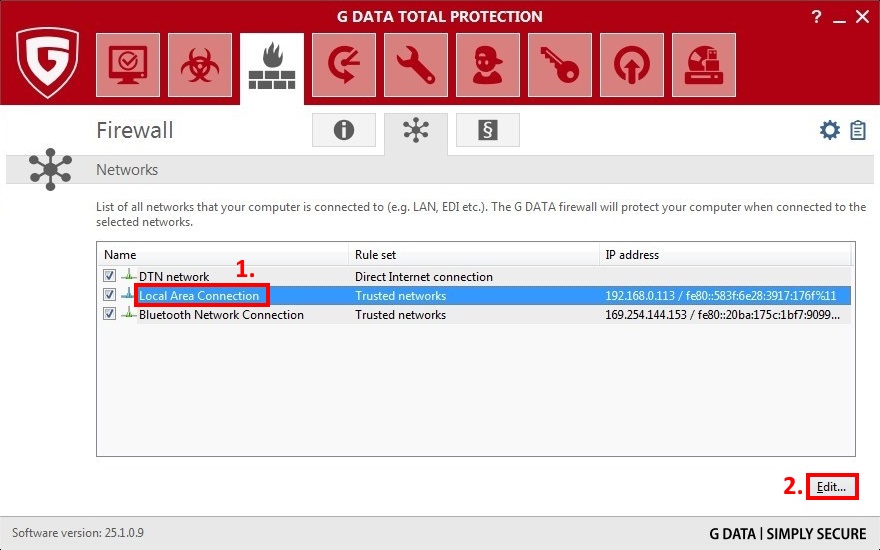This screenshot has width=880, height=550.
Task: Open help via the question mark
Action: [x=817, y=17]
